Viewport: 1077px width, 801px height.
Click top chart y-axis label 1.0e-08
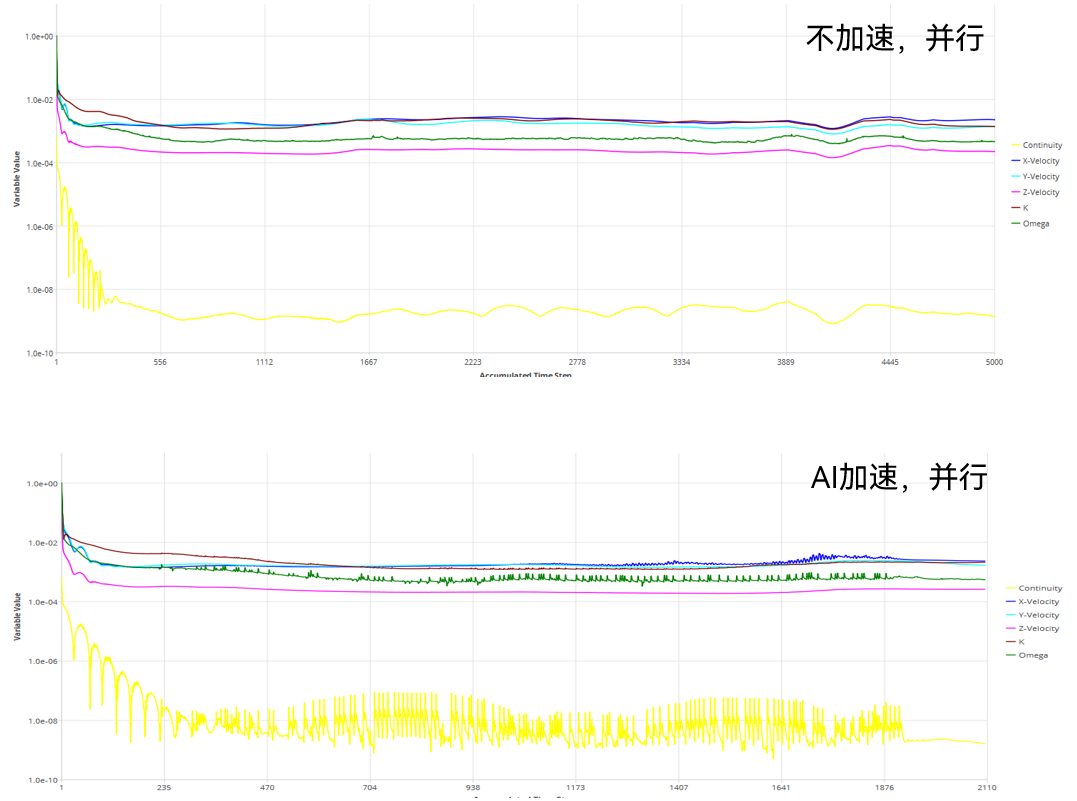coord(39,290)
